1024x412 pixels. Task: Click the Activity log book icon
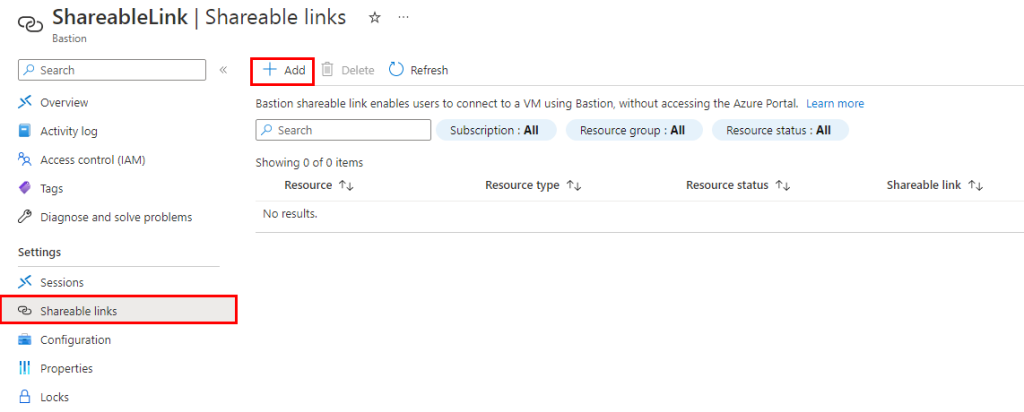(x=25, y=131)
